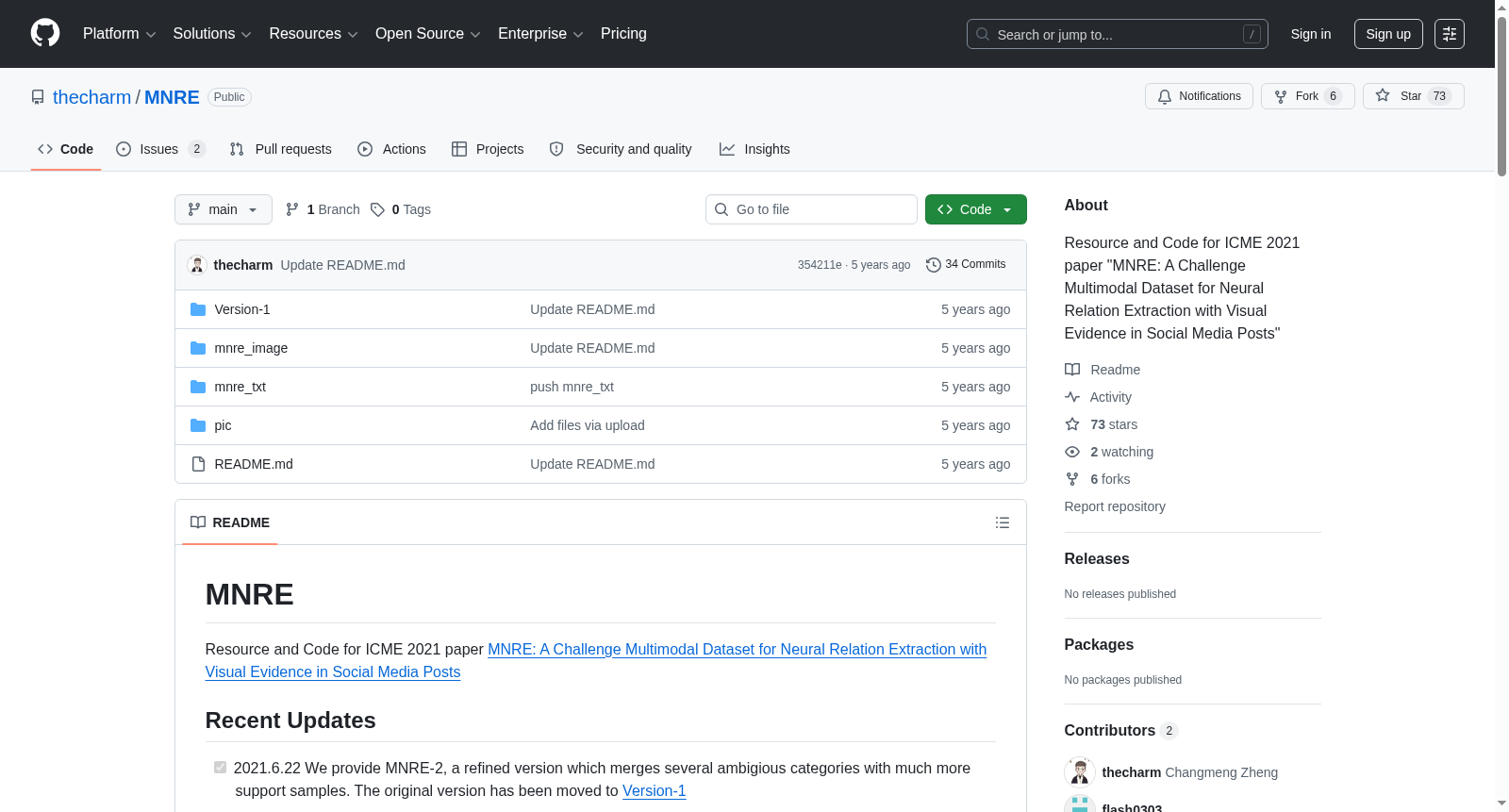The width and height of the screenshot is (1509, 812).
Task: Click the Activity pulse icon
Action: [1072, 397]
